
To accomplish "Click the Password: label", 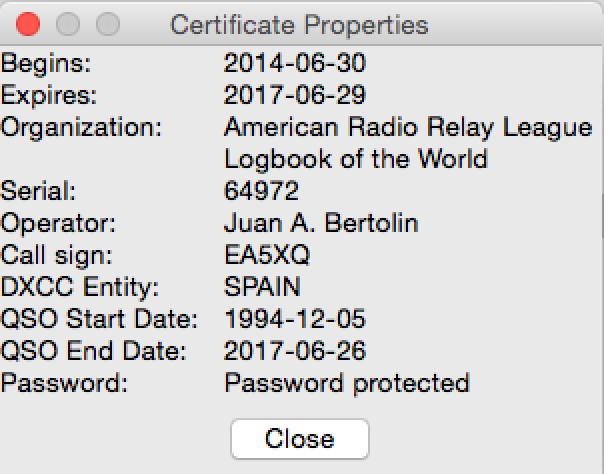I will [x=64, y=382].
